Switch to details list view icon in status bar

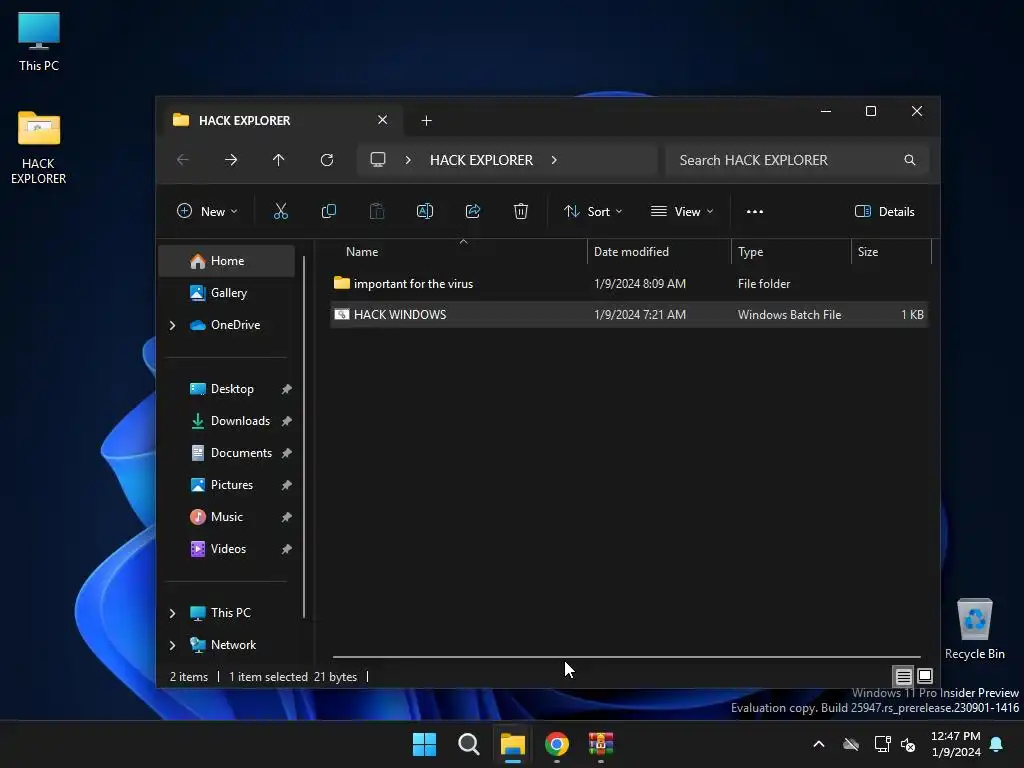(x=903, y=677)
